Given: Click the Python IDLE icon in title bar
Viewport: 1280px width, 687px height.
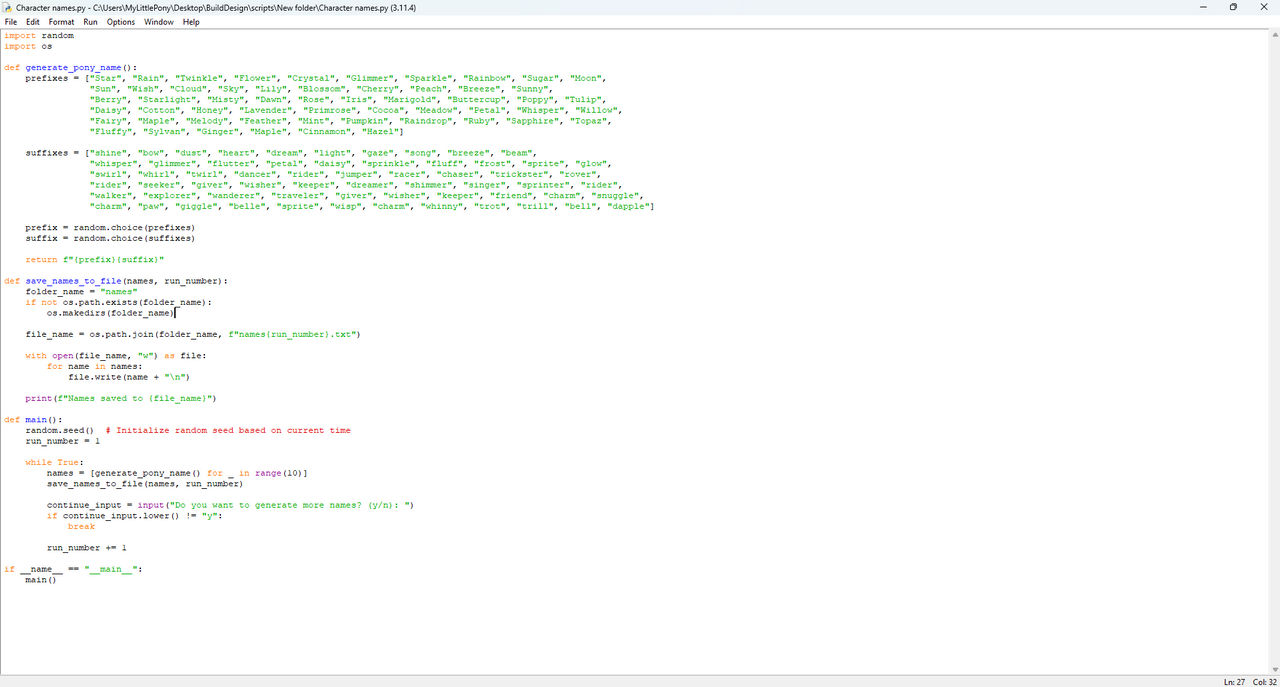Looking at the screenshot, I should (8, 7).
